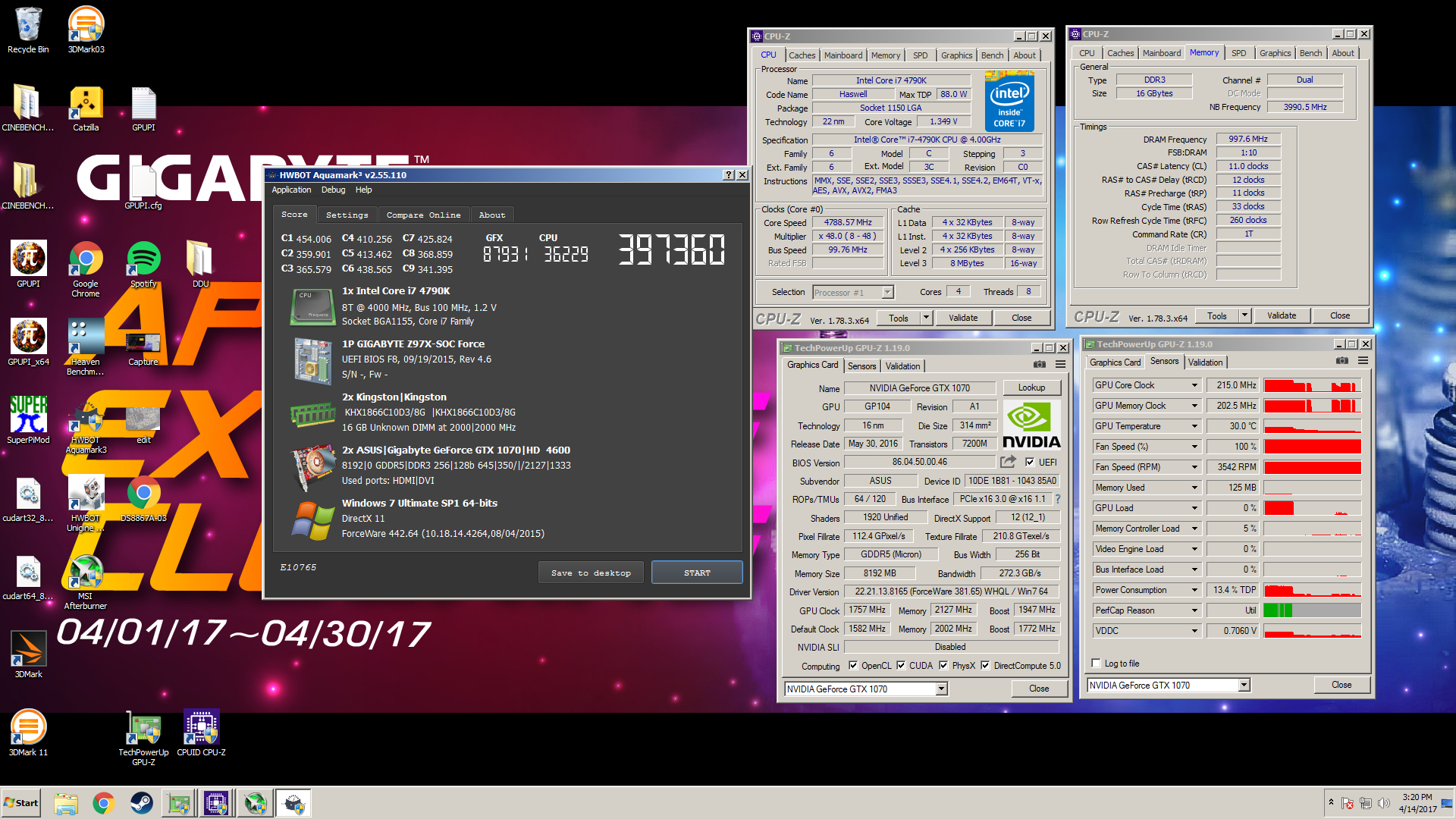Switch to the Settings tab in Aquamark

tap(347, 215)
